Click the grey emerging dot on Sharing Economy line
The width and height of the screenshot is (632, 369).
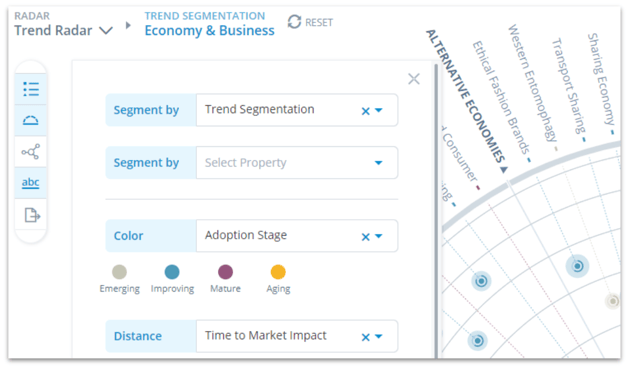tap(613, 301)
